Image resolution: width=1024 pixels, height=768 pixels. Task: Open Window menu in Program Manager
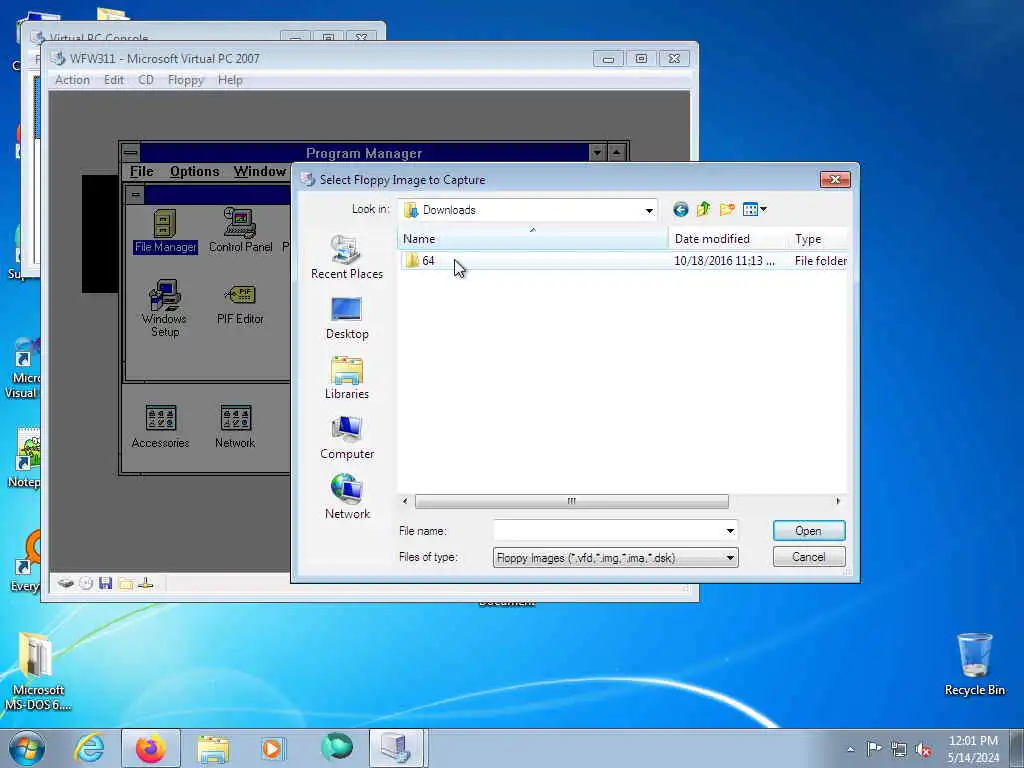(260, 171)
